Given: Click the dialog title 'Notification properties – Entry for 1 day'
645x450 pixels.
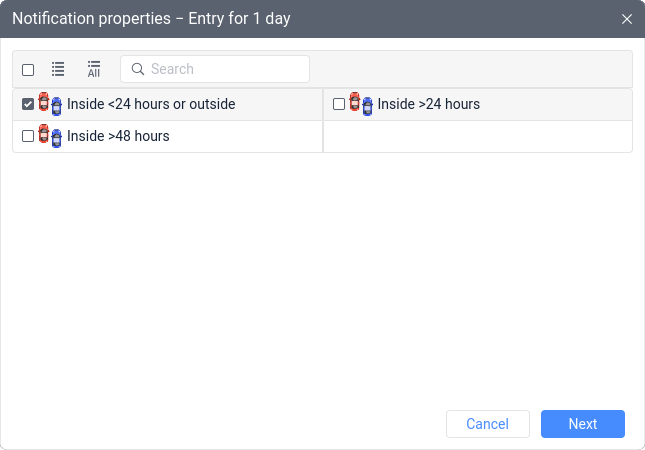Looking at the screenshot, I should click(151, 19).
